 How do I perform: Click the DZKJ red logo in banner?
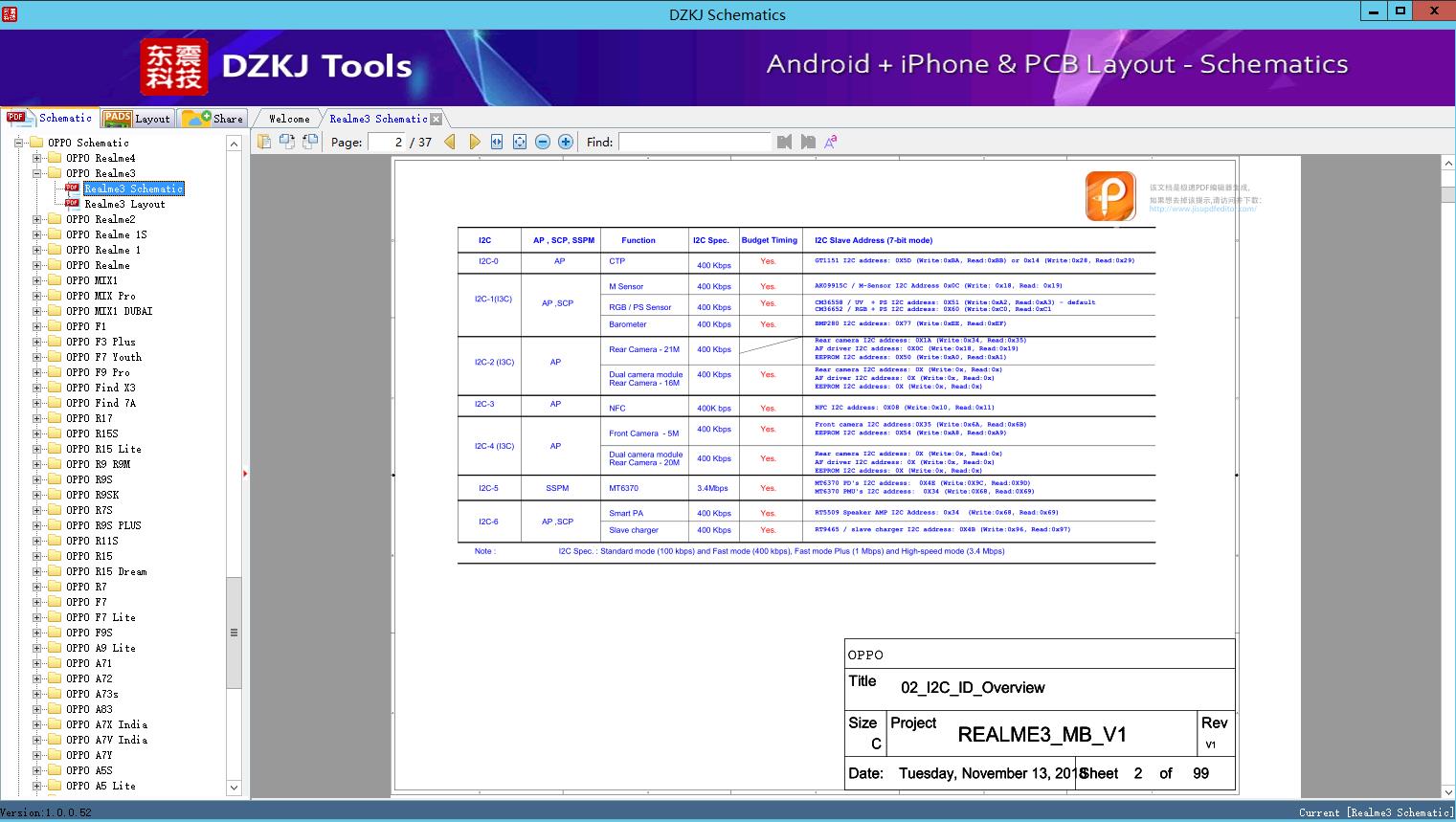(x=174, y=67)
